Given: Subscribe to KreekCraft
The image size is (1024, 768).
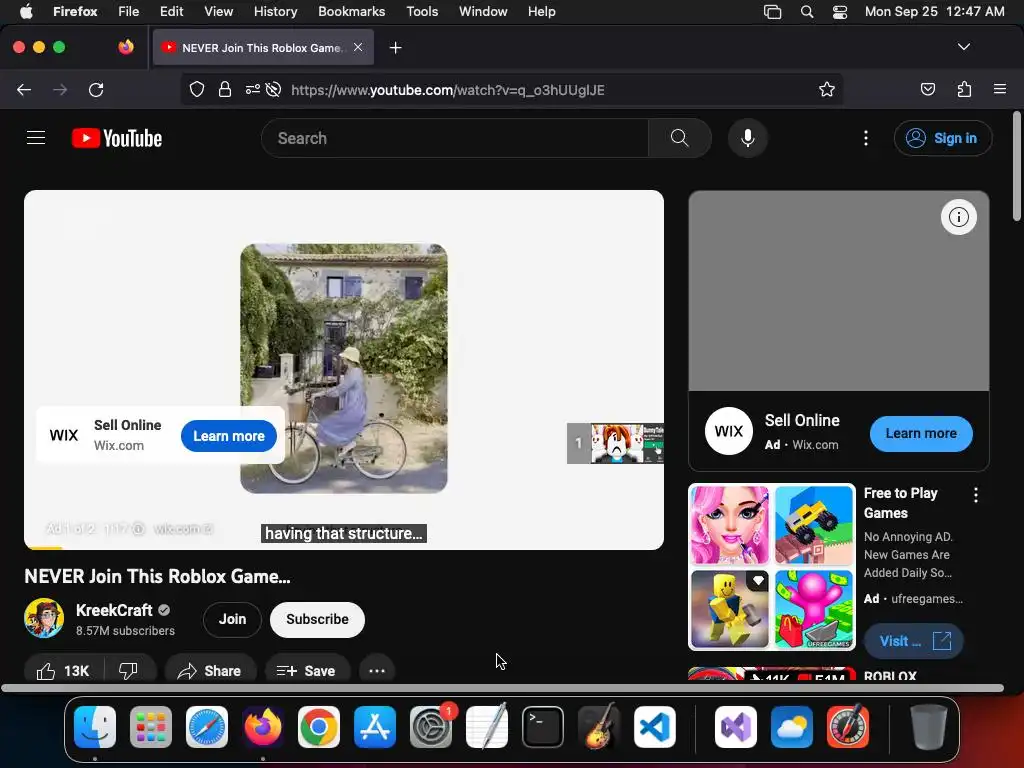Looking at the screenshot, I should point(317,619).
